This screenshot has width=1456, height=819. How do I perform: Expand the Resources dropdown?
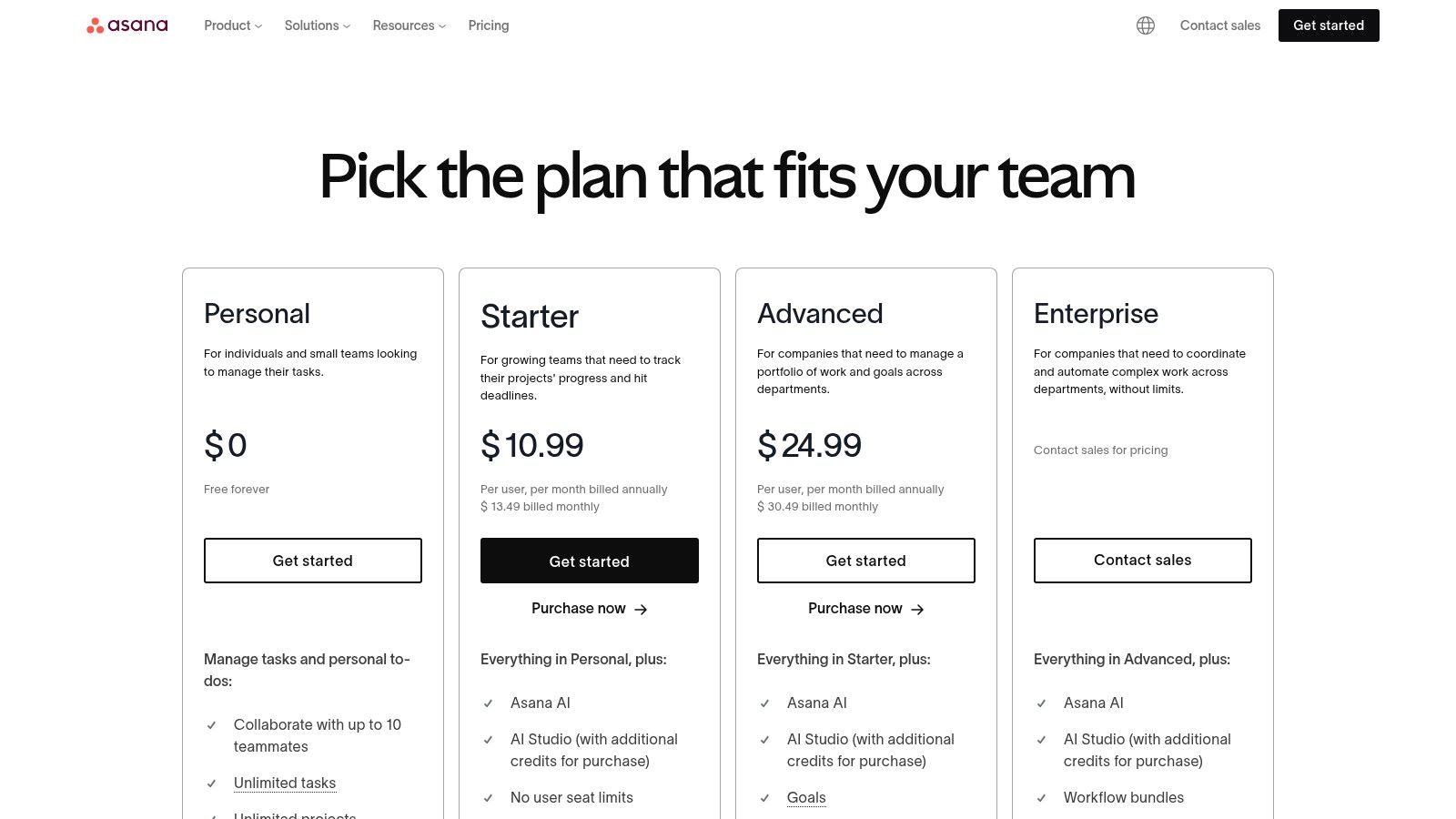click(x=409, y=25)
